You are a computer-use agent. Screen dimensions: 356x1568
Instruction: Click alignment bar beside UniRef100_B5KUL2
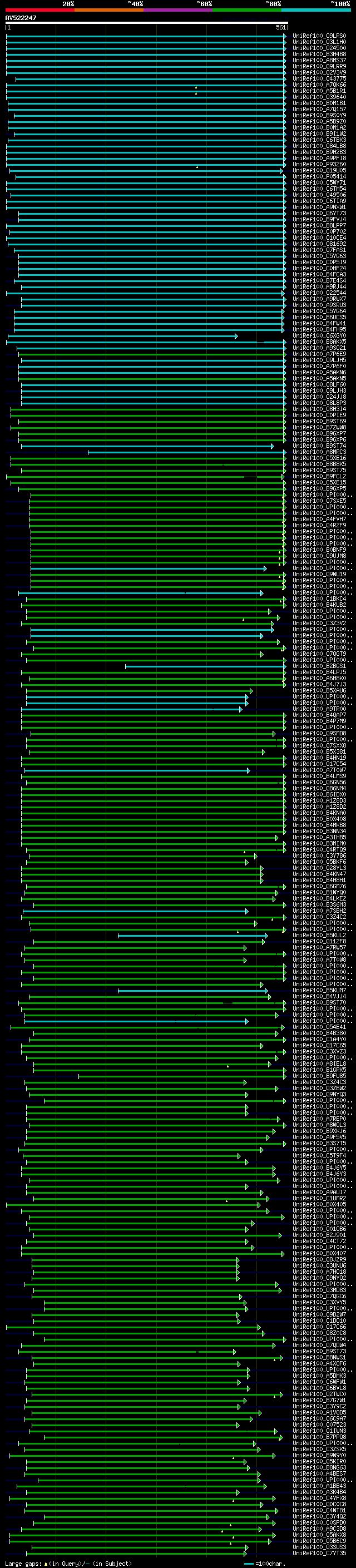point(192,936)
